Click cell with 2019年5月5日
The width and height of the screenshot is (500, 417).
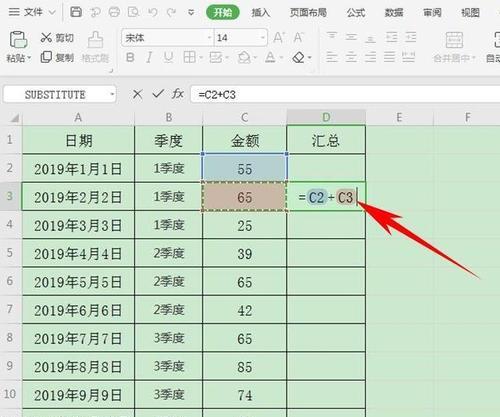point(78,282)
